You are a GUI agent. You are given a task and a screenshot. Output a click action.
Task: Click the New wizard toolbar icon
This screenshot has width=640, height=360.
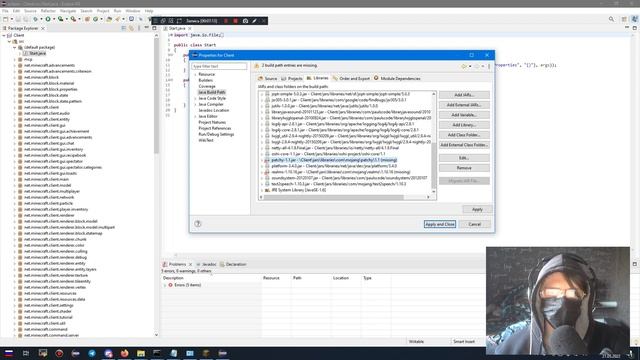[x=6, y=19]
